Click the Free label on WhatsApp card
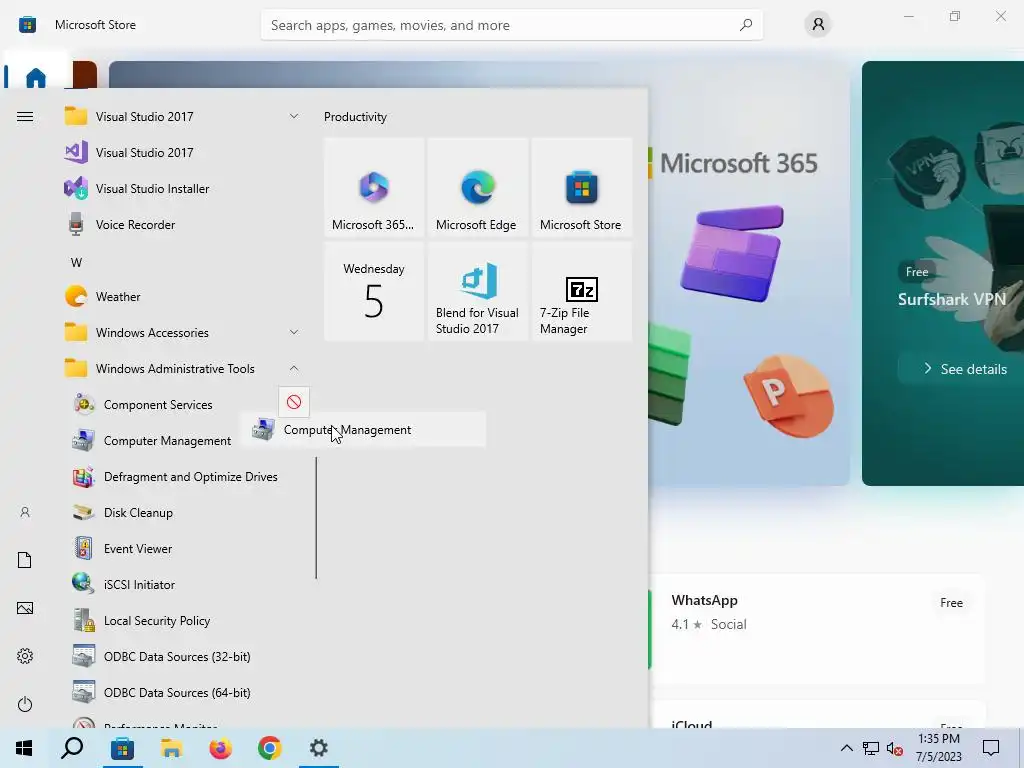This screenshot has height=768, width=1024. click(x=952, y=603)
